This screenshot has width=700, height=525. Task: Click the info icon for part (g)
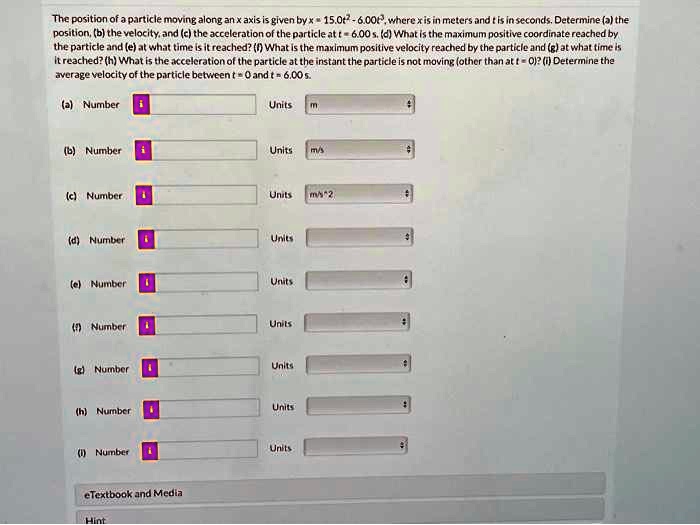click(150, 368)
